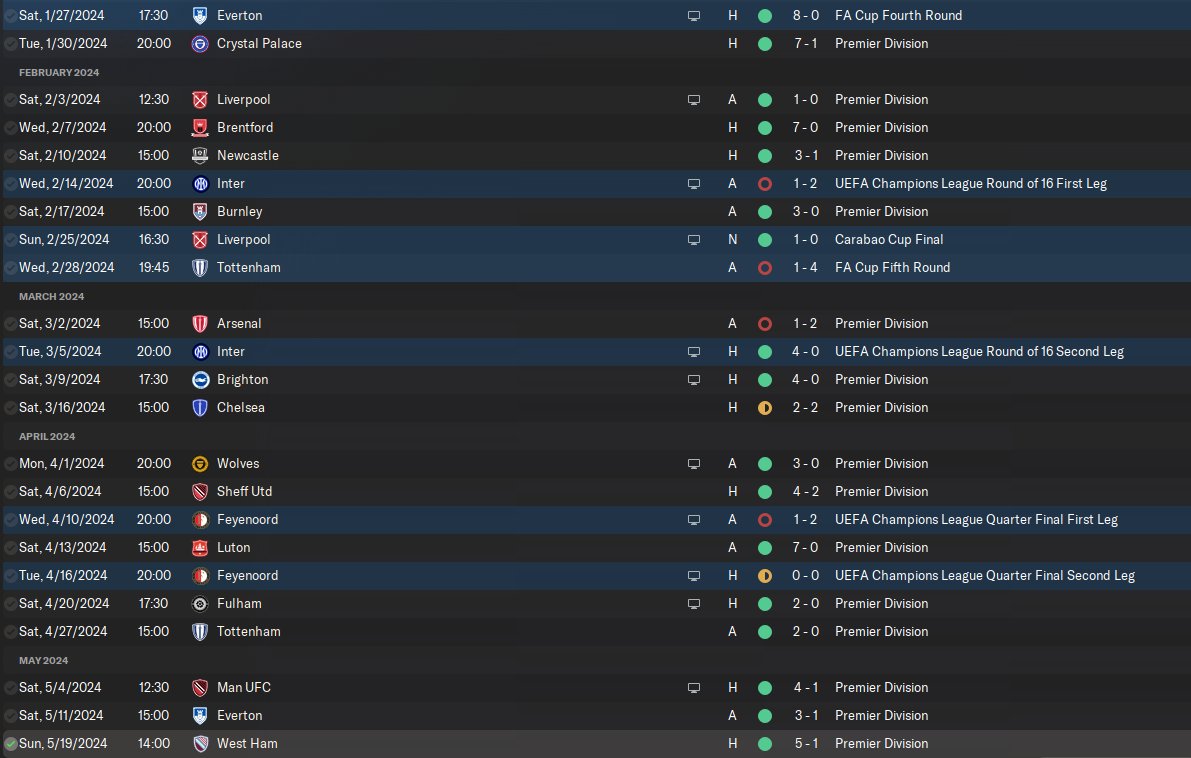Click TV icon on the Fulham match row
The width and height of the screenshot is (1191, 758).
click(694, 604)
